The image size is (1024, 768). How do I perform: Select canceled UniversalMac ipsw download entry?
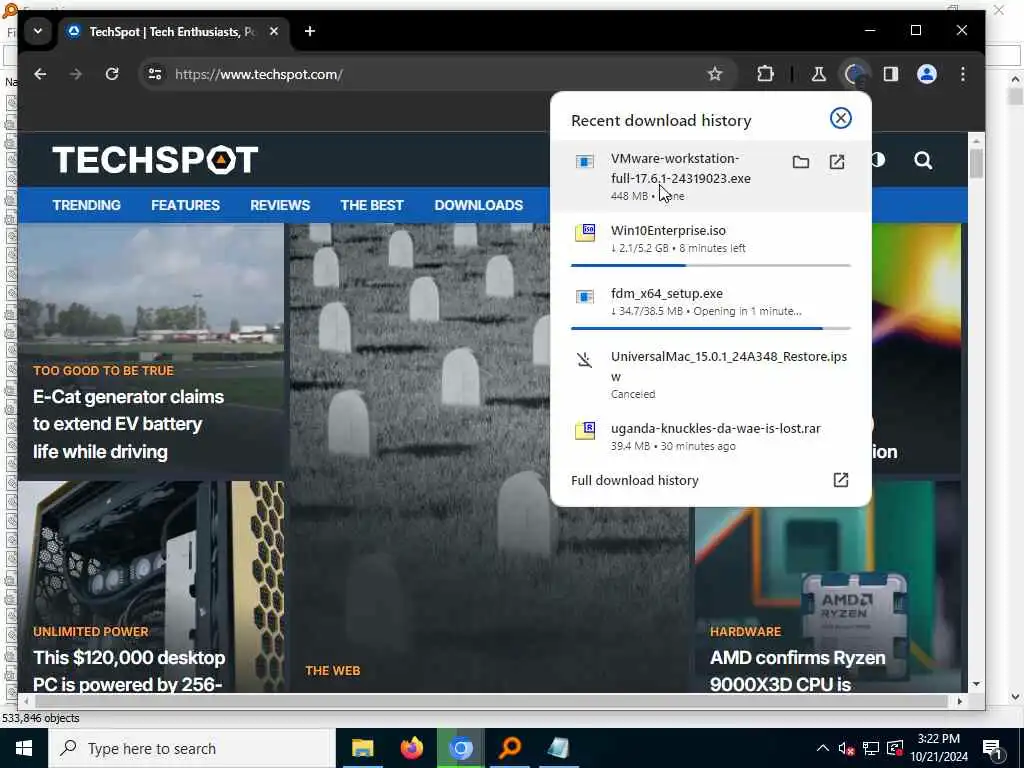click(x=711, y=374)
